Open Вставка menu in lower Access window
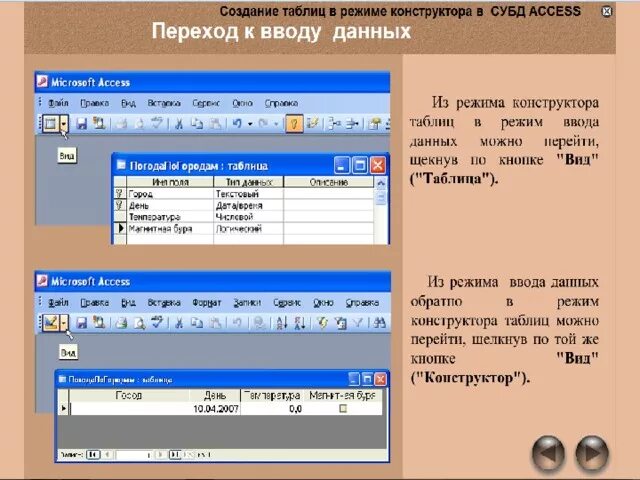640x480 pixels. pos(164,303)
